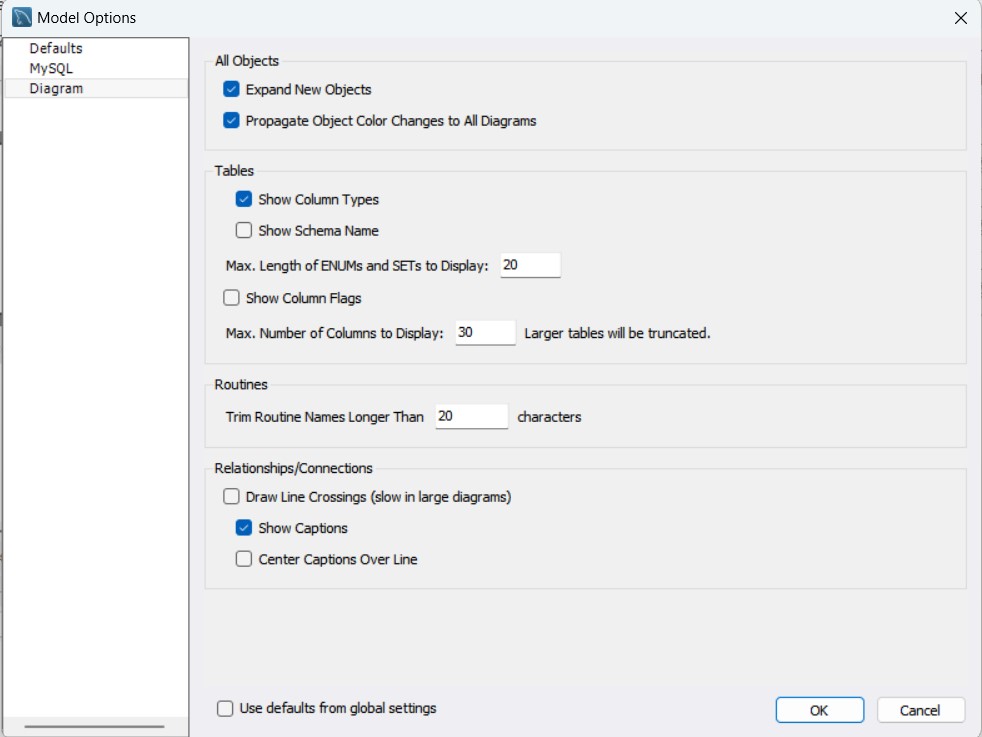Click the horizontal scrollbar under the options list
The image size is (982, 737).
[x=95, y=726]
